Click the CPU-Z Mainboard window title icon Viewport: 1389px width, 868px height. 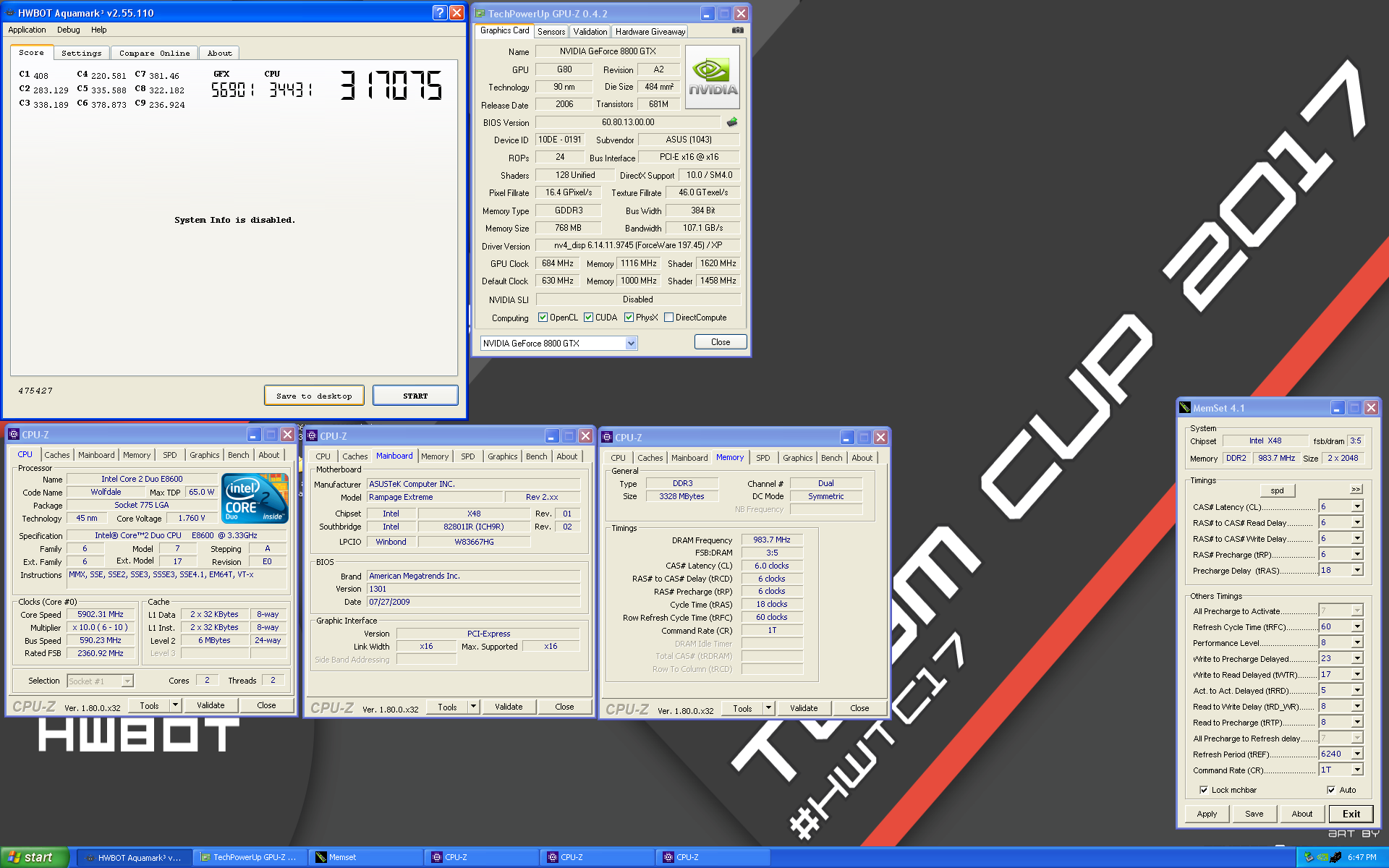point(312,435)
